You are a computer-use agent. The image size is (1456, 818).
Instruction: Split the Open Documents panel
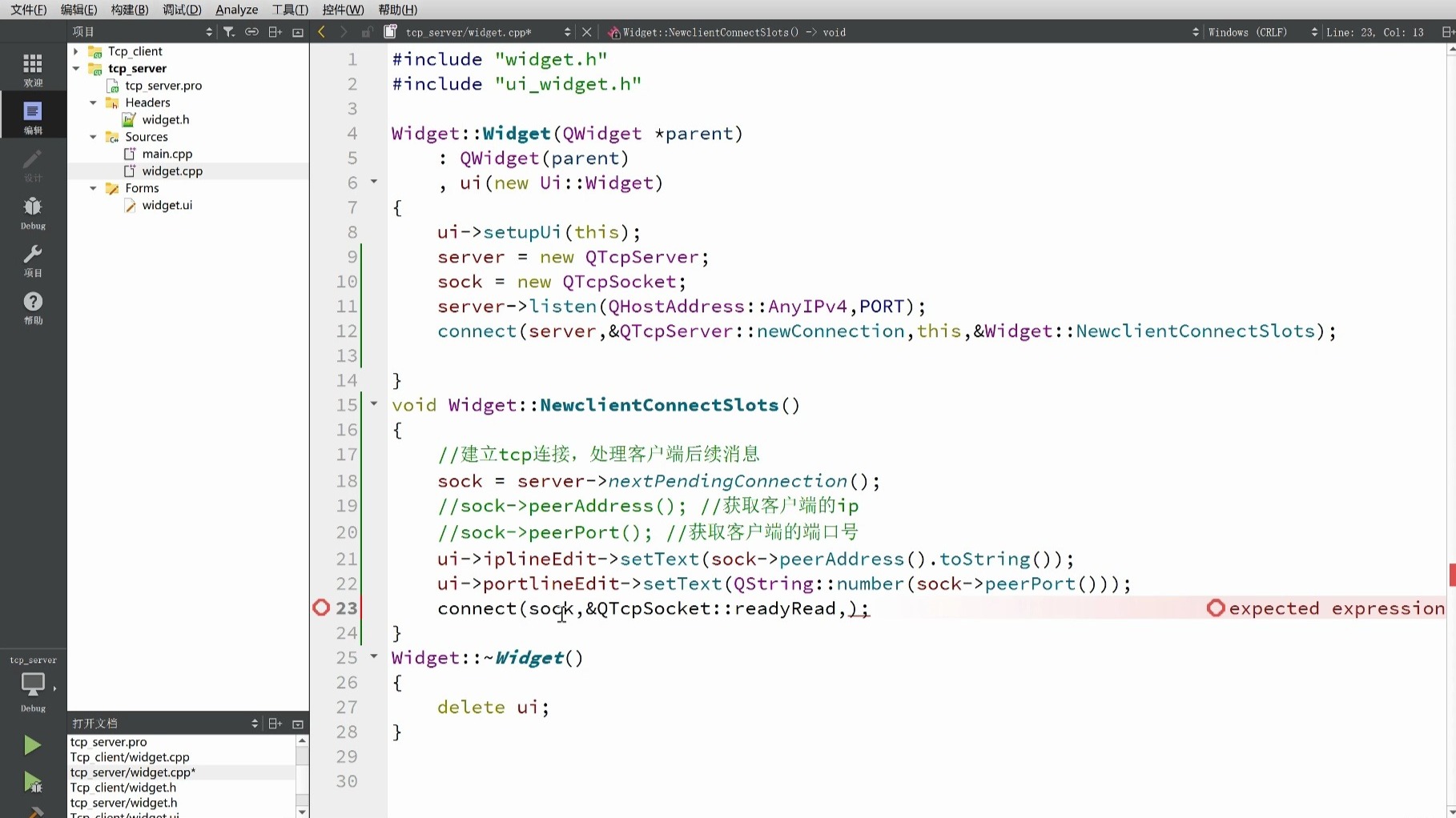pos(275,724)
